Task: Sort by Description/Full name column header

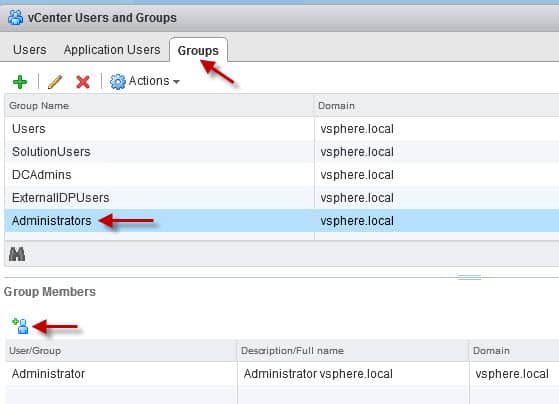Action: point(353,351)
